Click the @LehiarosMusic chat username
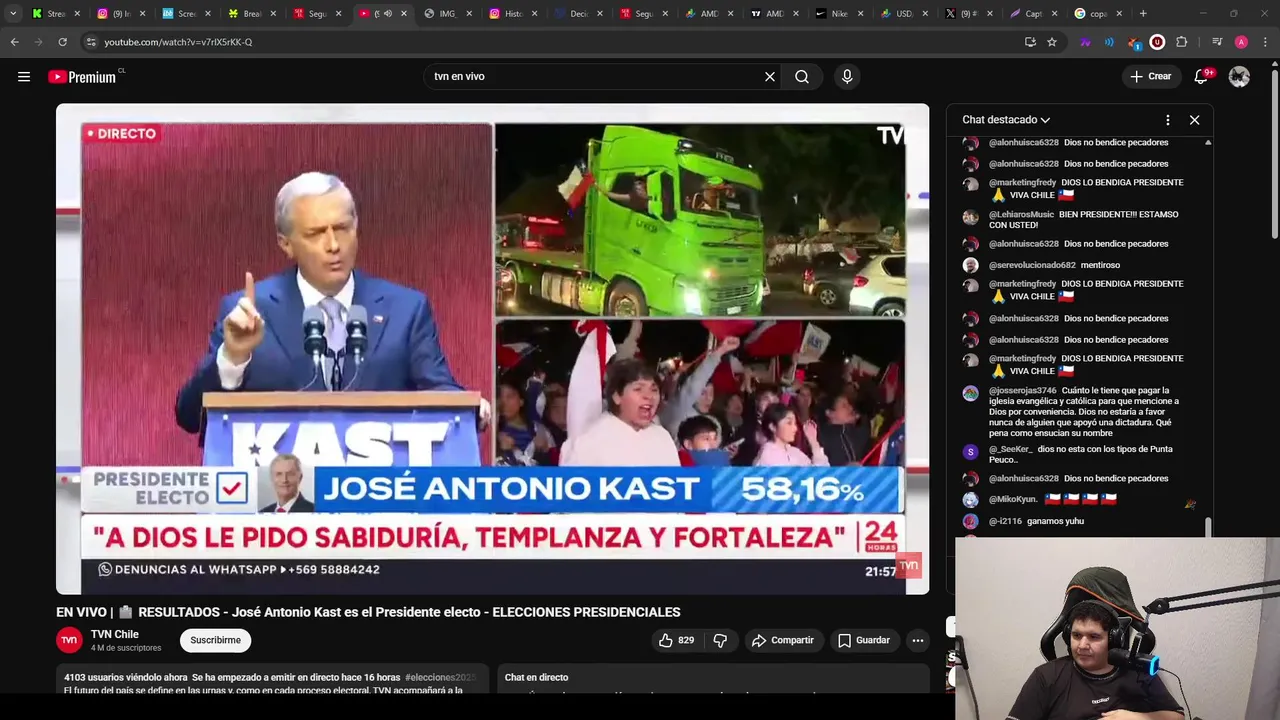This screenshot has width=1280, height=720. tap(1021, 215)
